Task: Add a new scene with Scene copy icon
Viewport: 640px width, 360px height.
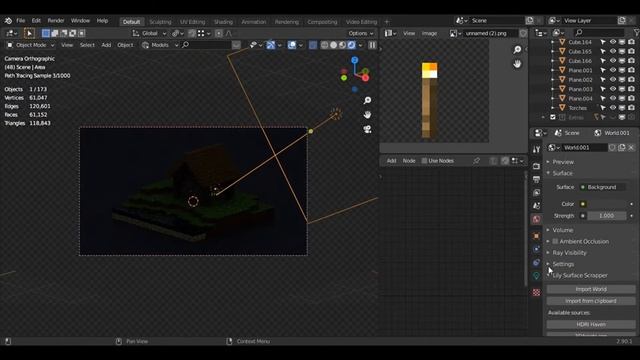Action: click(529, 20)
